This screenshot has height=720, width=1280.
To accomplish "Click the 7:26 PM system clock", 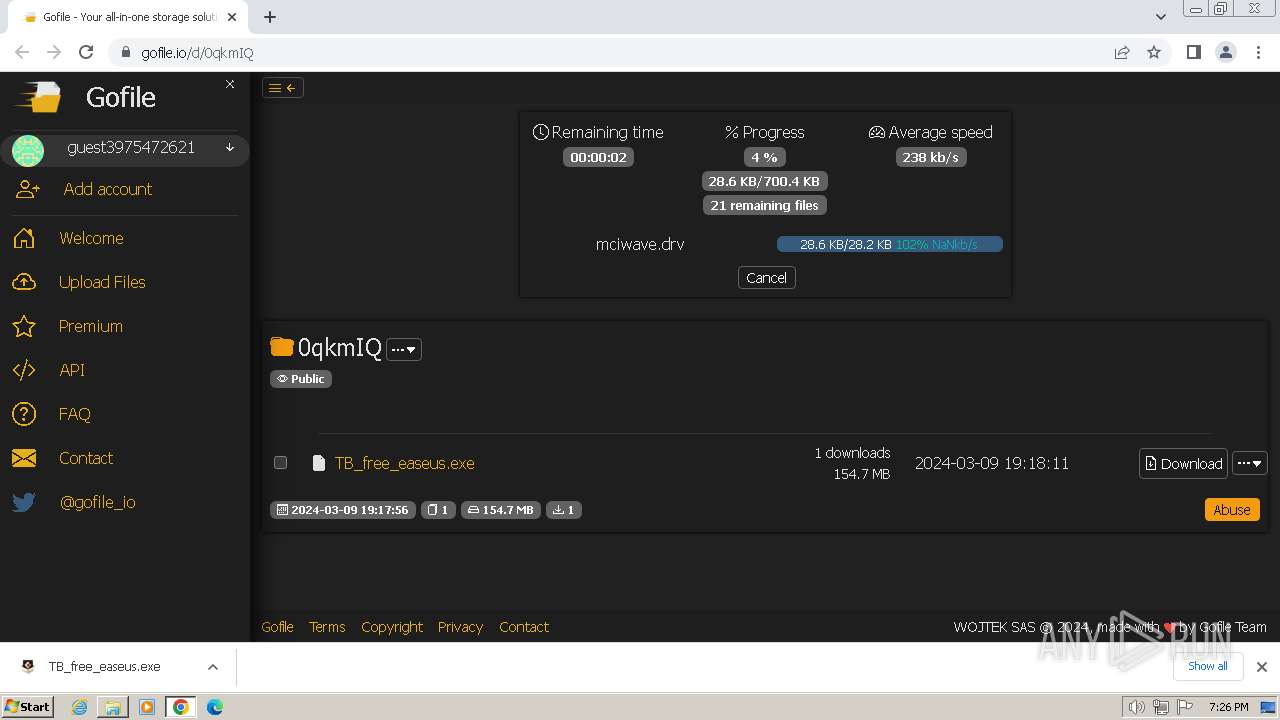I will pos(1228,707).
